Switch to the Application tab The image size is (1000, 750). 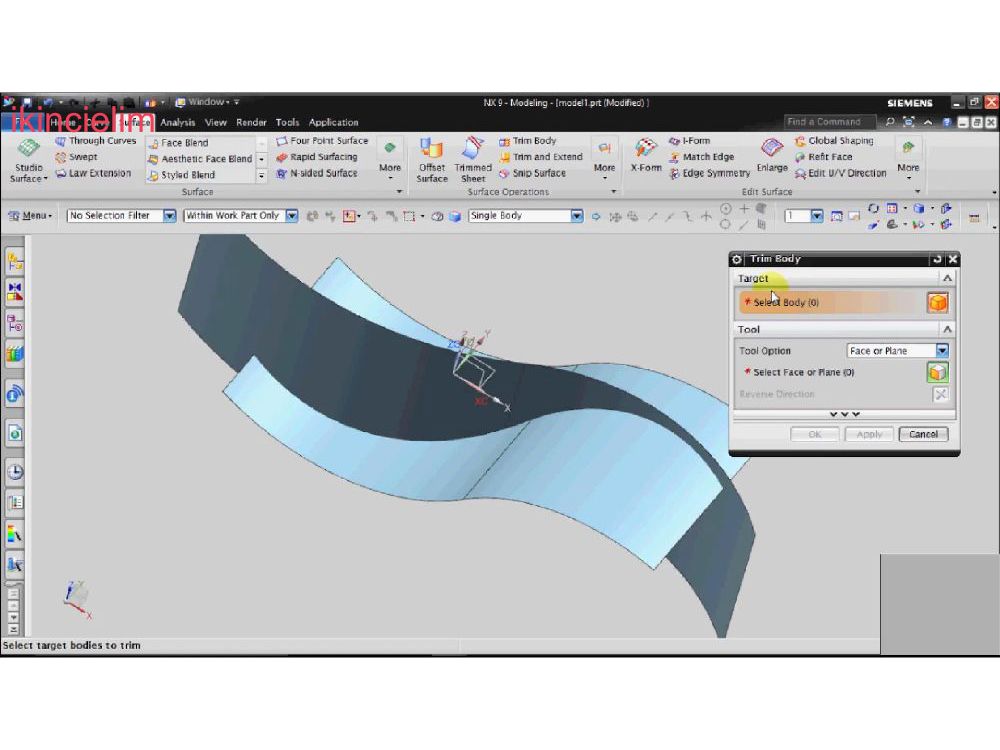pos(334,122)
